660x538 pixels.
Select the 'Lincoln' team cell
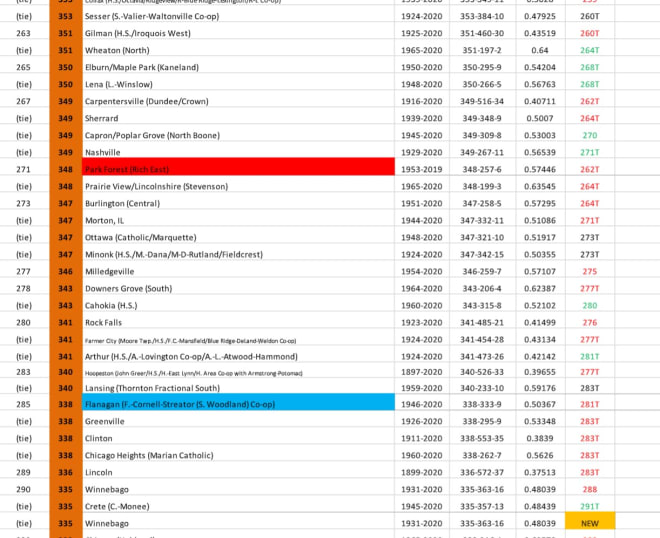pos(238,473)
